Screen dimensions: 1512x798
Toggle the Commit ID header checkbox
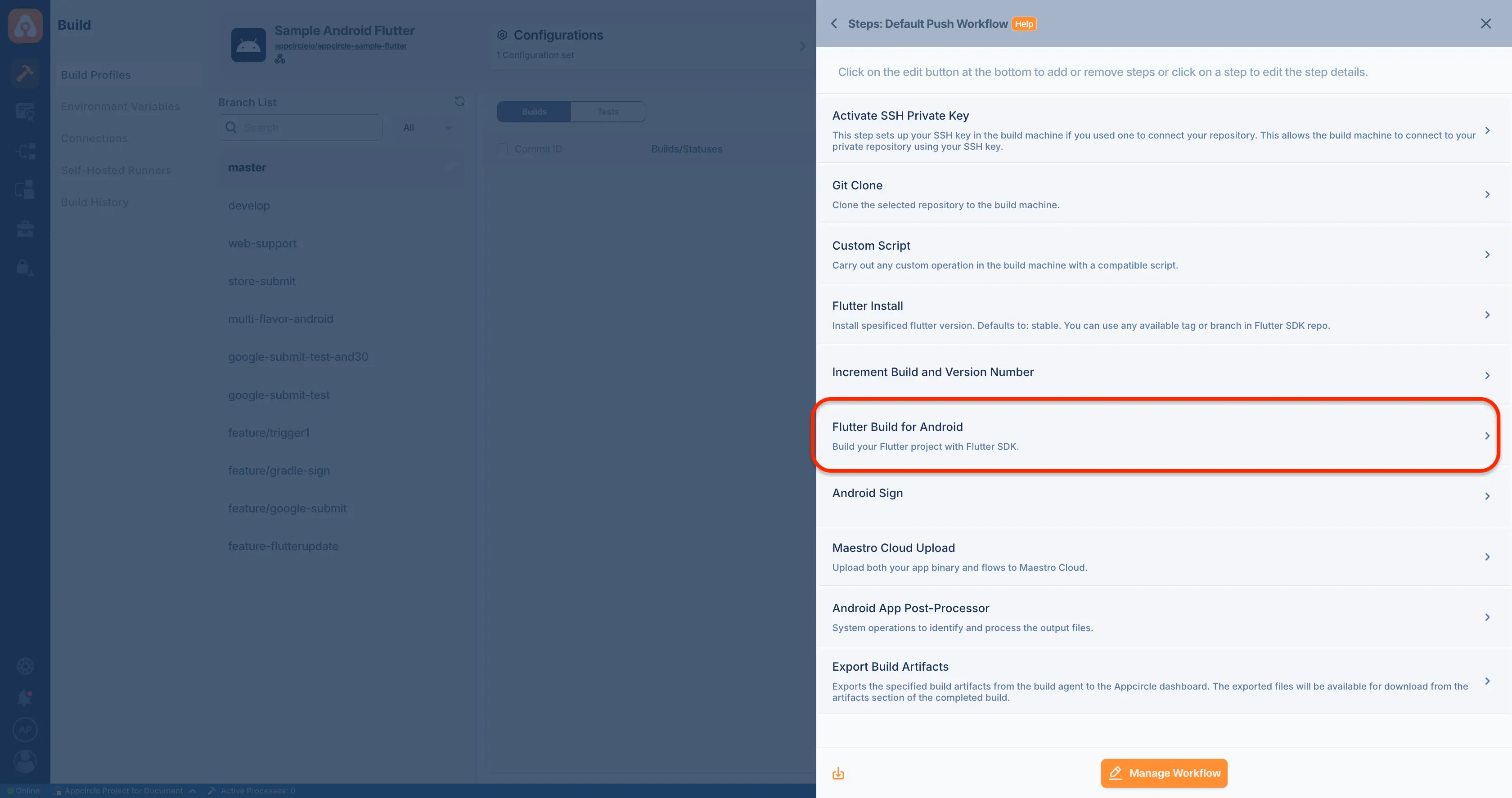pyautogui.click(x=503, y=149)
